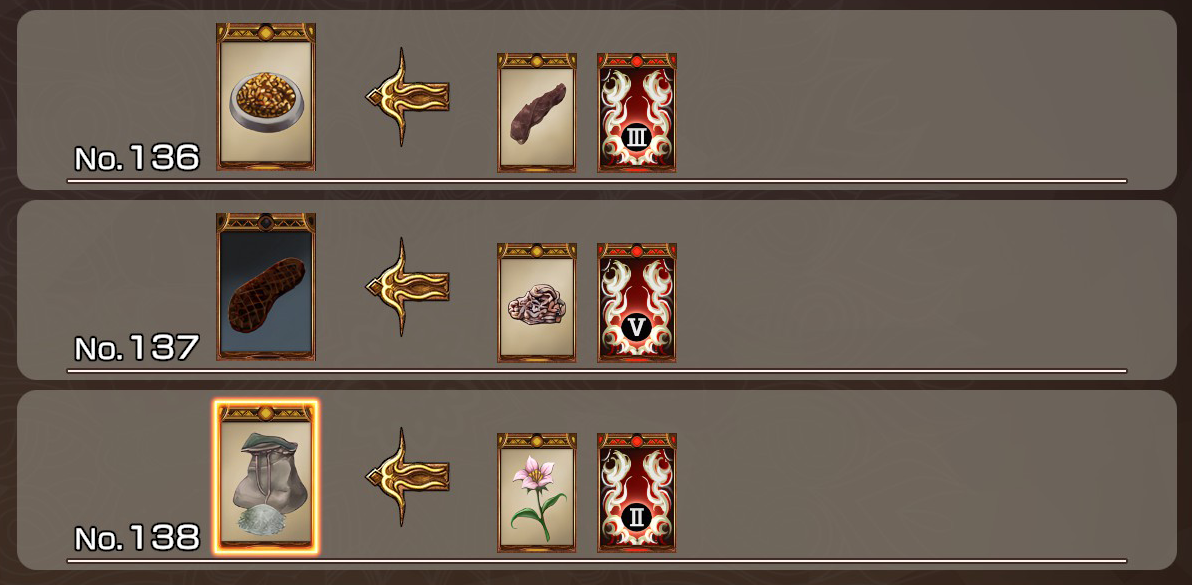Click the pink lily flower ingredient card
Screen dimensions: 1192x585
(x=537, y=492)
